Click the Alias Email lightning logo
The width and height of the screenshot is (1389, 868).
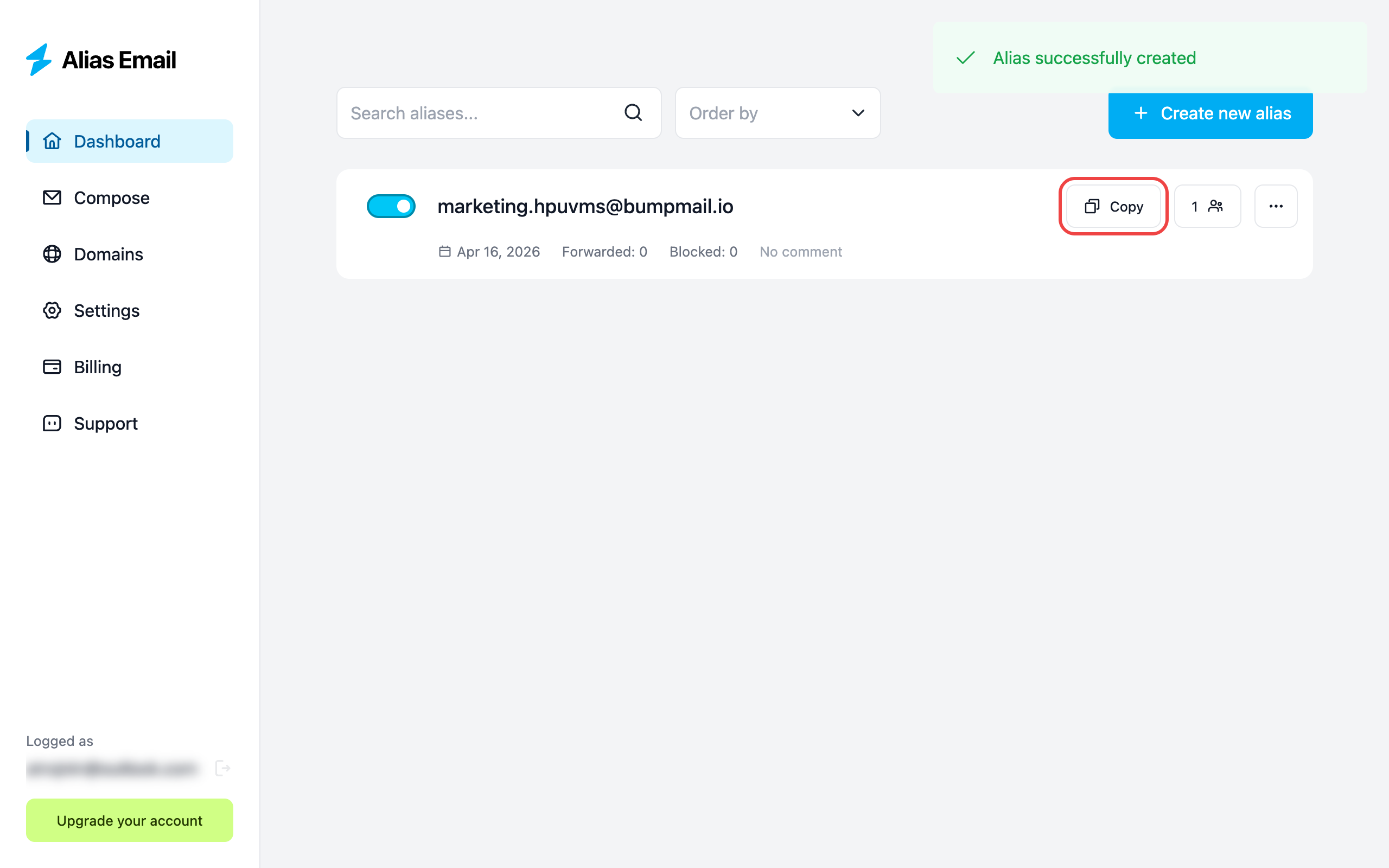[x=39, y=60]
